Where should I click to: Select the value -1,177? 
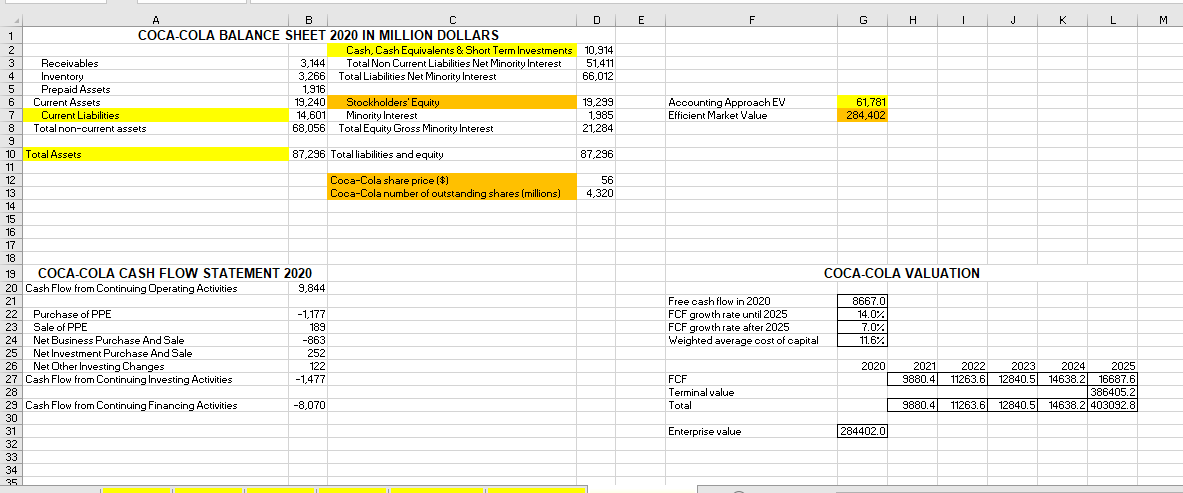[x=308, y=314]
